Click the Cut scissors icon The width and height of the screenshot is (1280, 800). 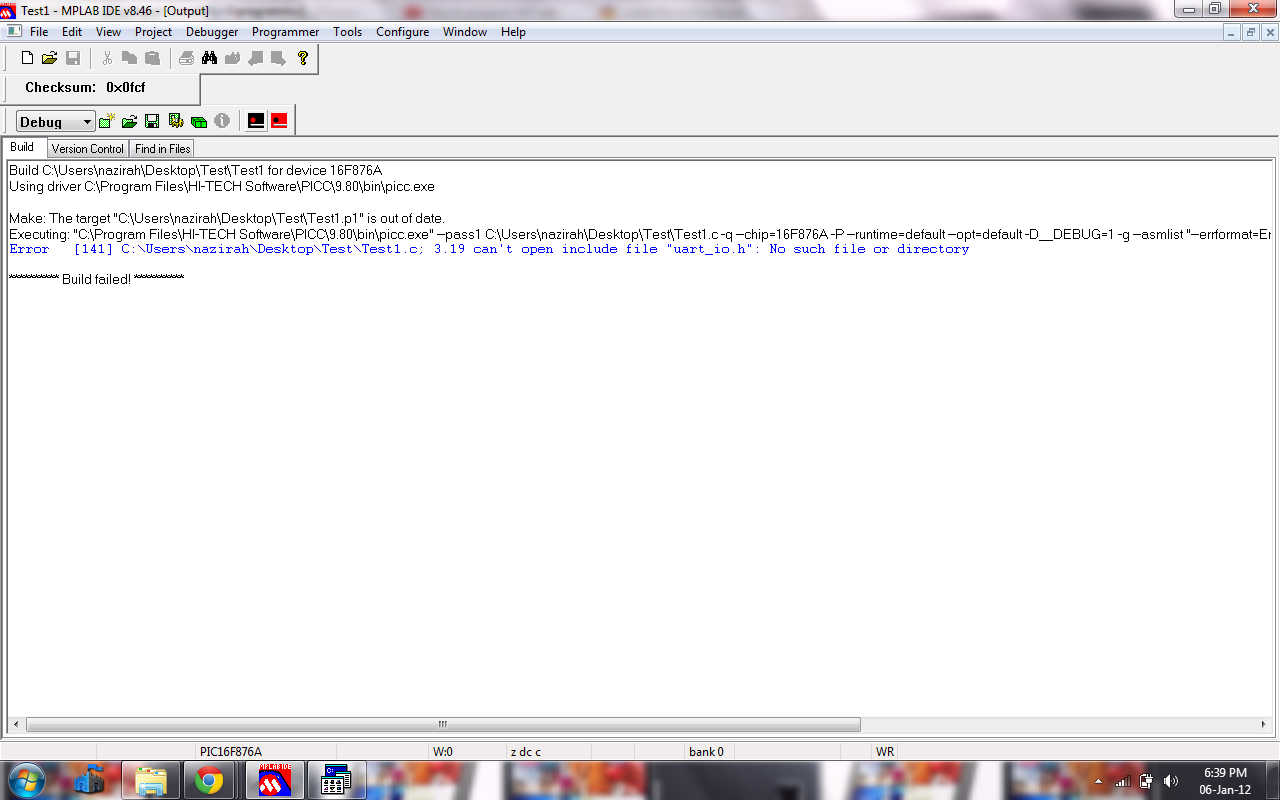tap(108, 58)
